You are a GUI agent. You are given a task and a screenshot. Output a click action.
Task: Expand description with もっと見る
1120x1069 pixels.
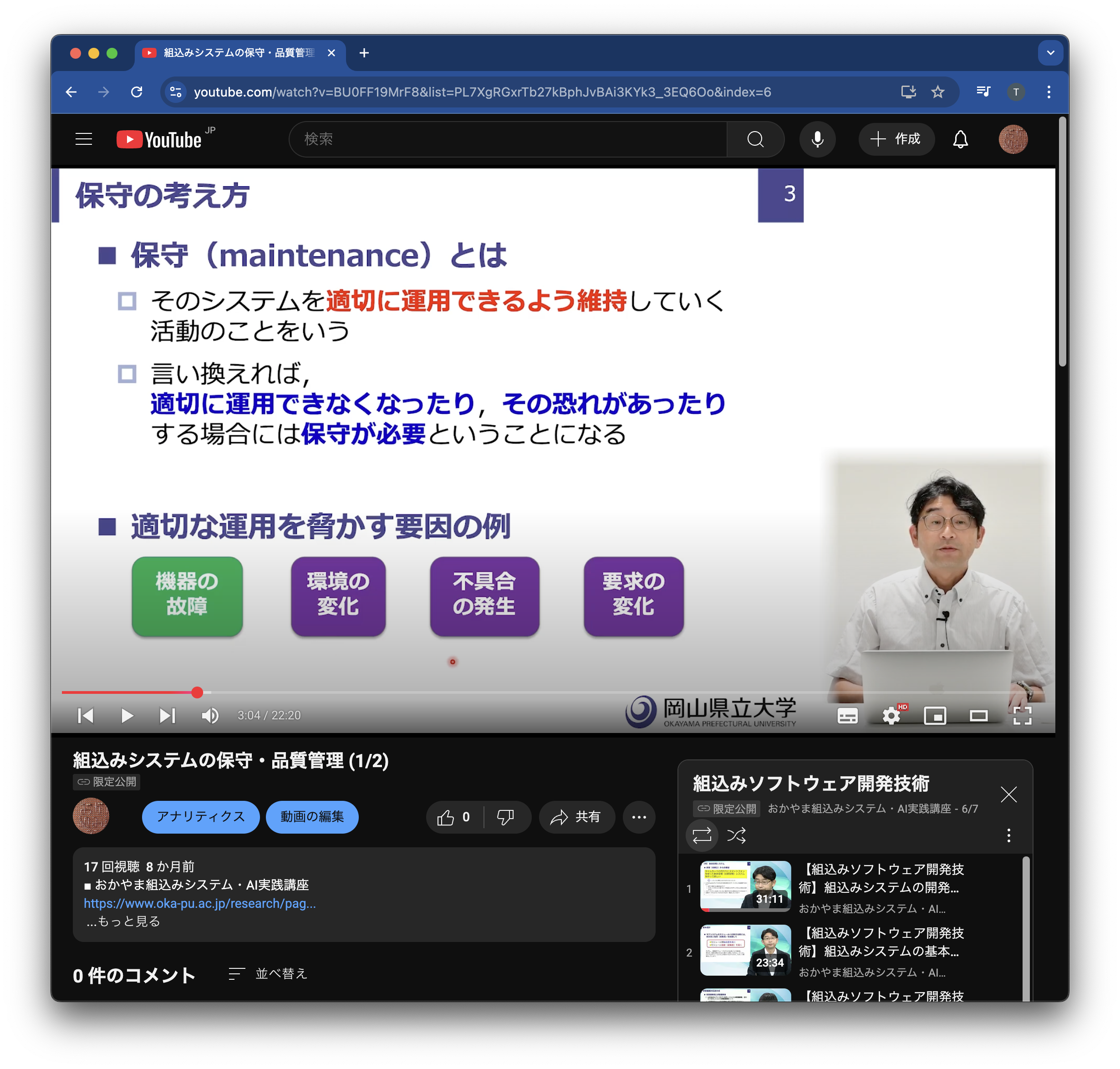click(x=123, y=921)
